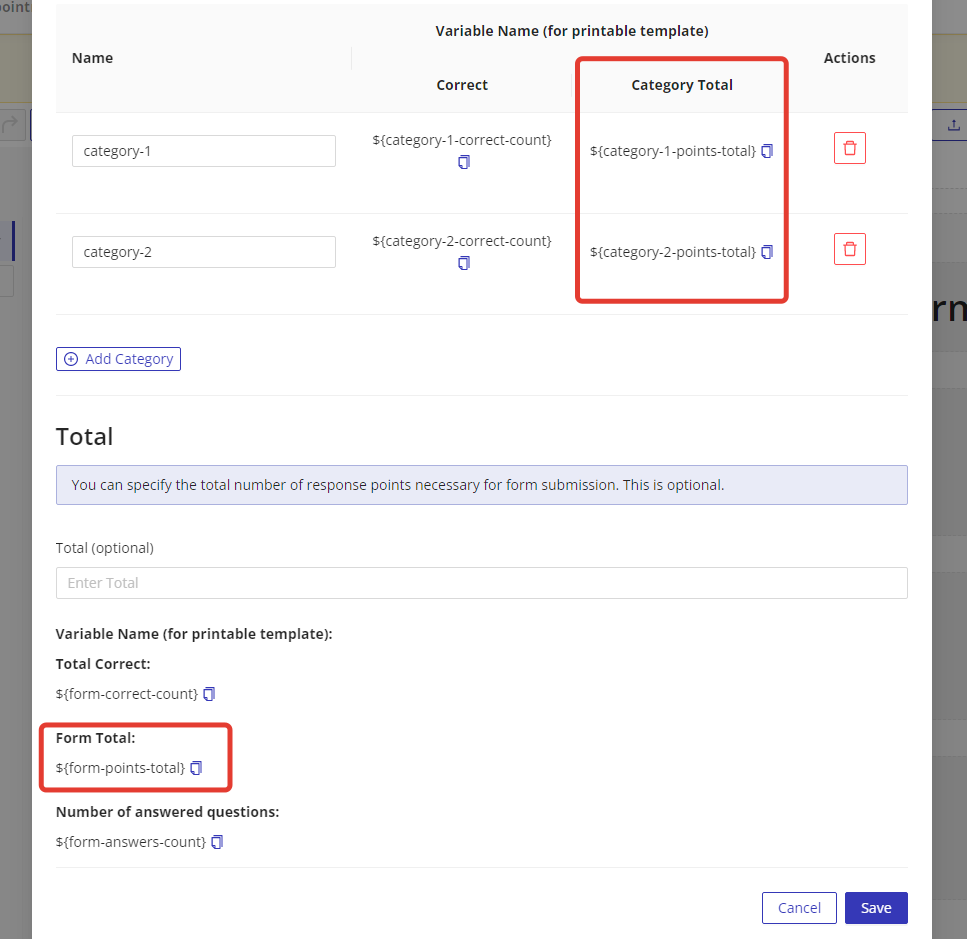The width and height of the screenshot is (967, 939).
Task: Click the redo arrow behind the dialog
Action: [12, 125]
